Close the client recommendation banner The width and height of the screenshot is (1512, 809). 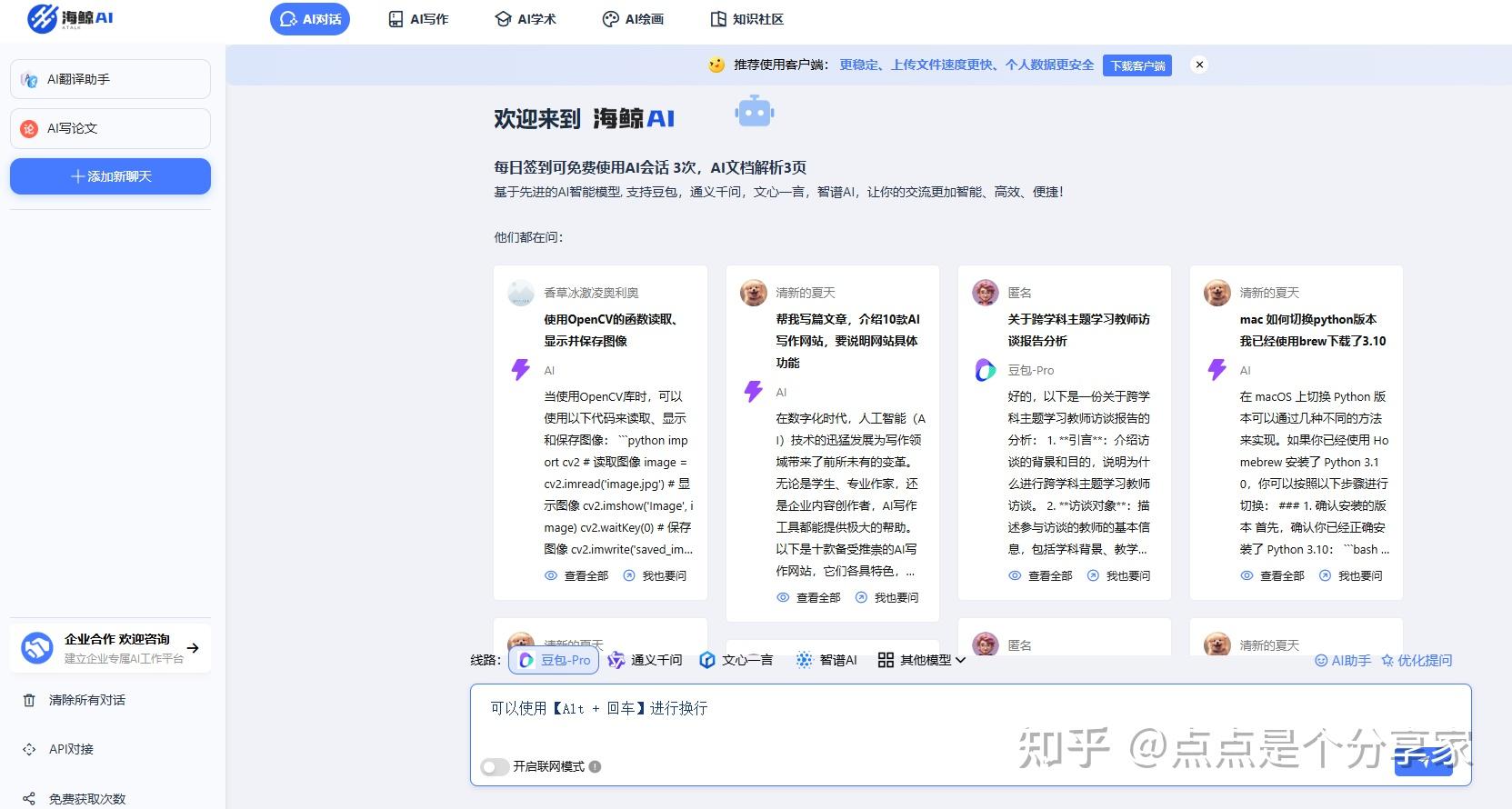click(1199, 65)
